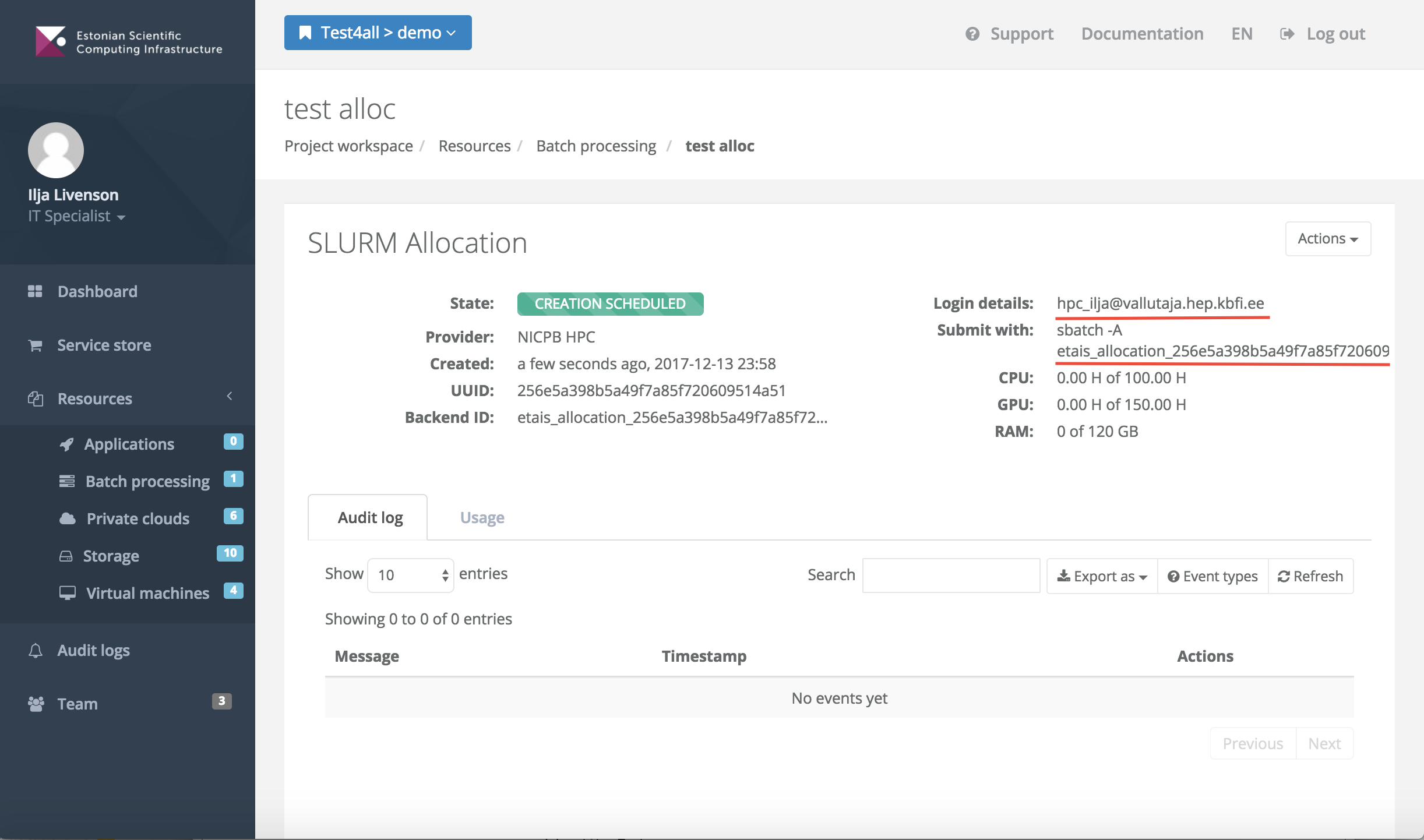The image size is (1424, 840).
Task: Click the Team count badge 3
Action: 221,701
